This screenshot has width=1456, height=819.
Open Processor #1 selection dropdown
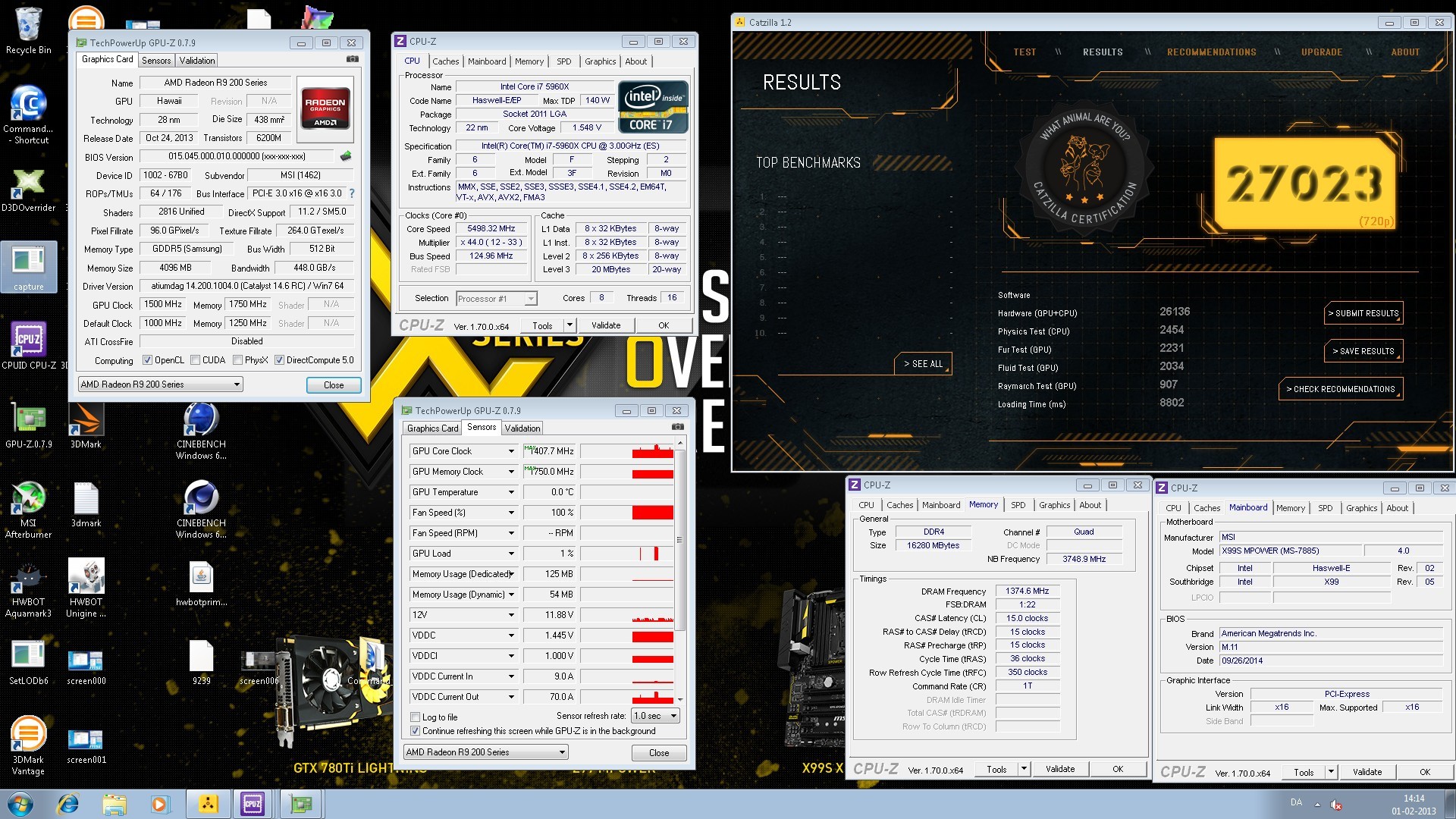point(497,299)
